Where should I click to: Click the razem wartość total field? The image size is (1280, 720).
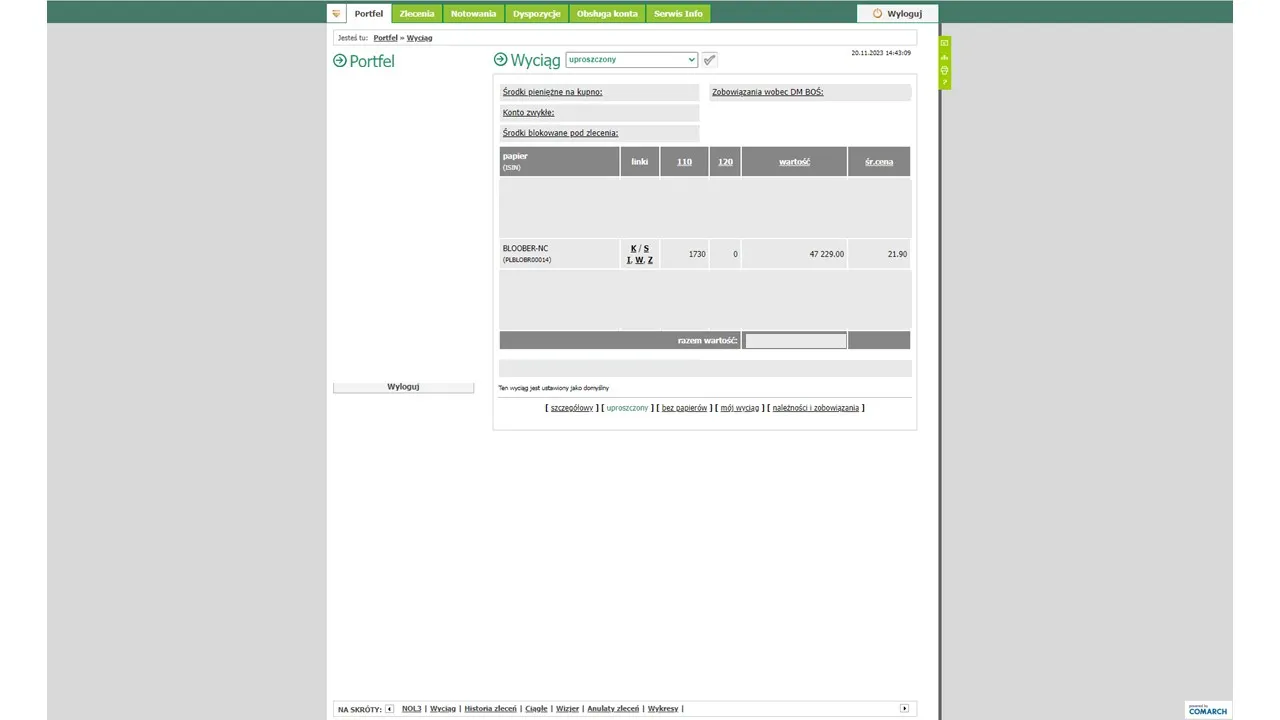pyautogui.click(x=796, y=341)
